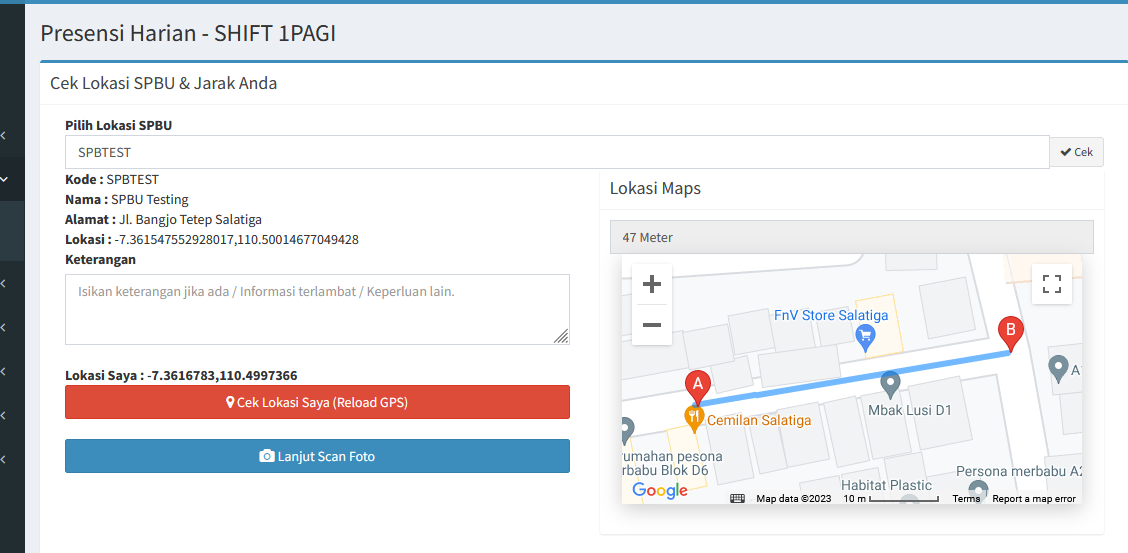
Task: Toggle fullscreen view of the map
Action: pyautogui.click(x=1051, y=284)
